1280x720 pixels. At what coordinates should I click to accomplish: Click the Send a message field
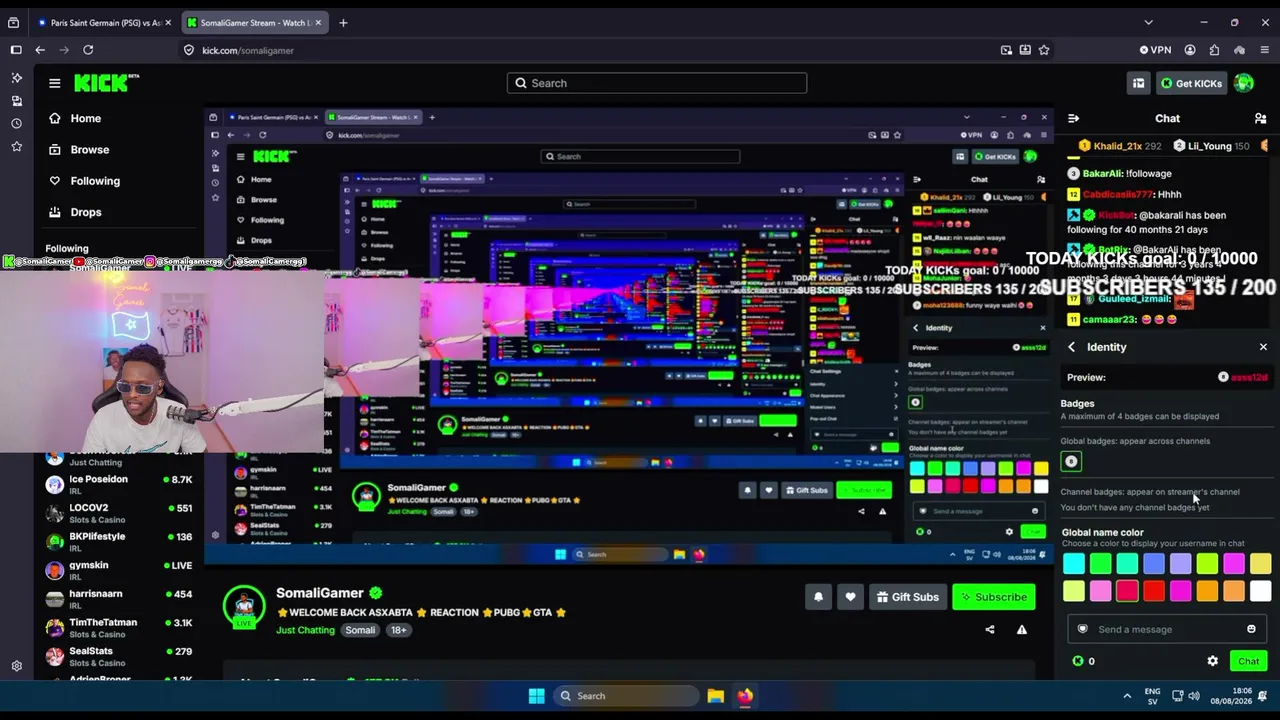1166,629
